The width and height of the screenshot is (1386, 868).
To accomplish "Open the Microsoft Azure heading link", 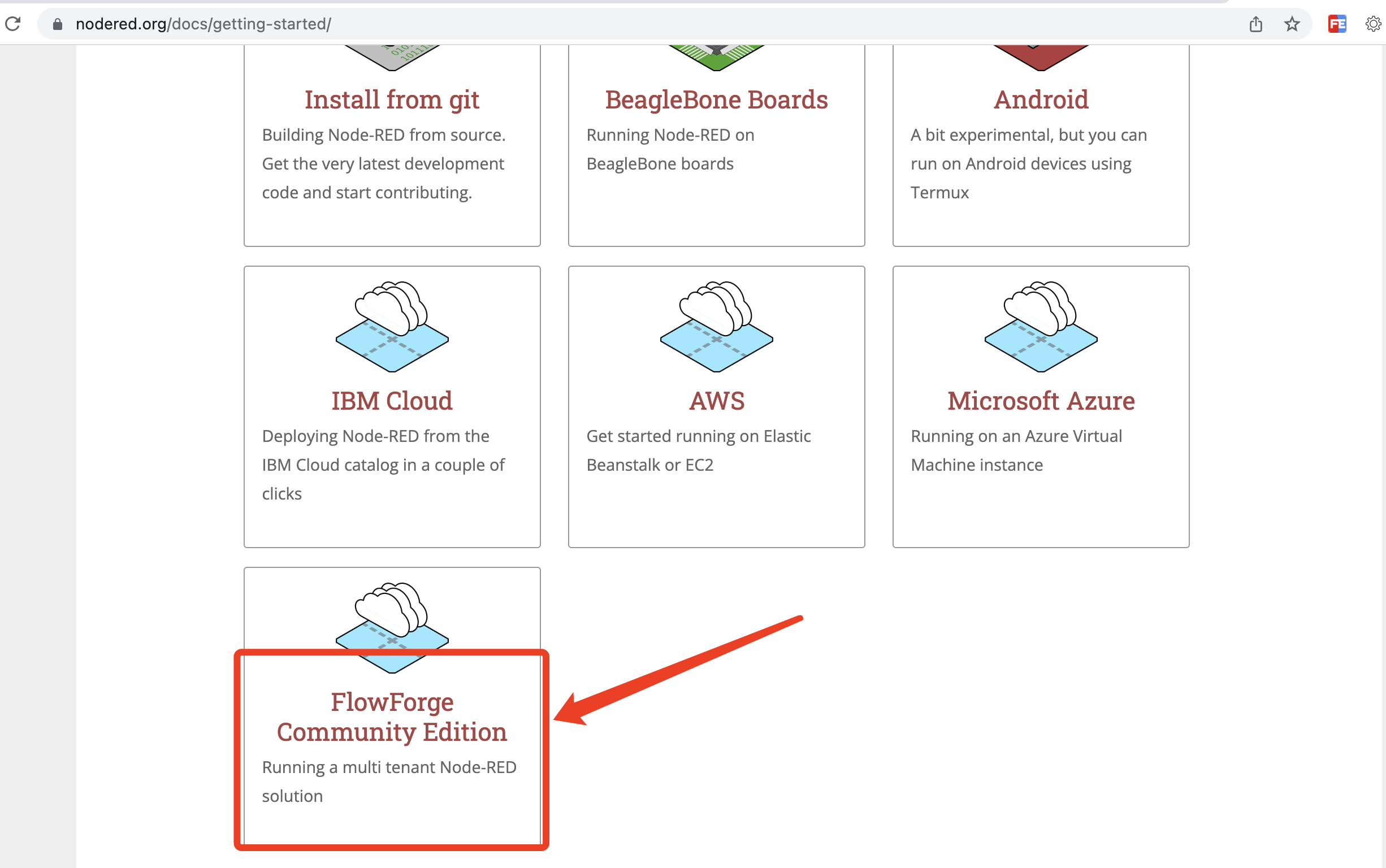I will (1041, 401).
